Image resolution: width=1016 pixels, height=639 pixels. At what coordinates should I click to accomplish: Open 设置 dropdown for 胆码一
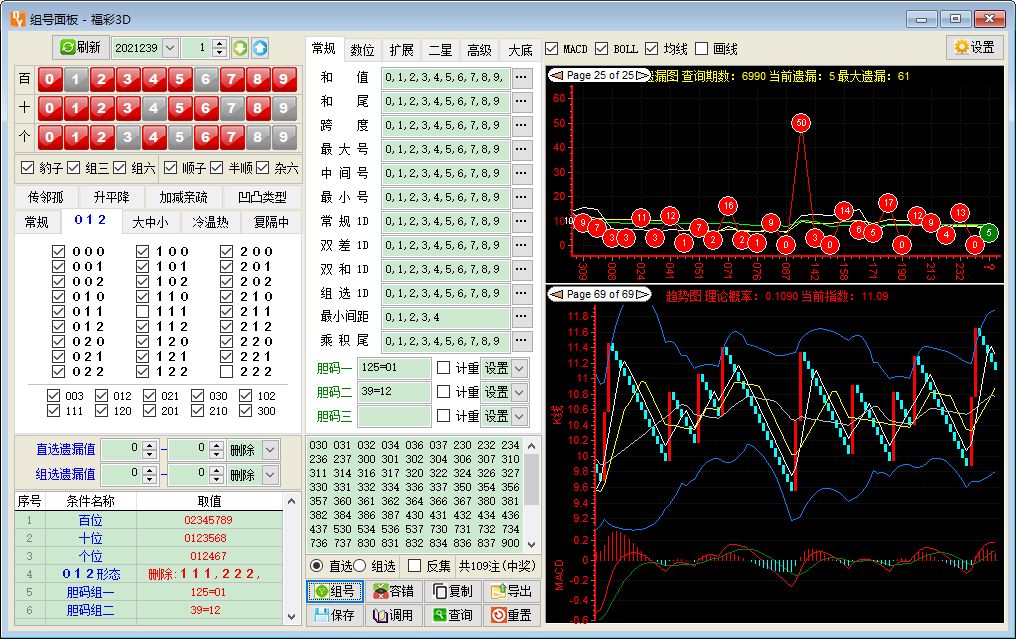pyautogui.click(x=519, y=369)
